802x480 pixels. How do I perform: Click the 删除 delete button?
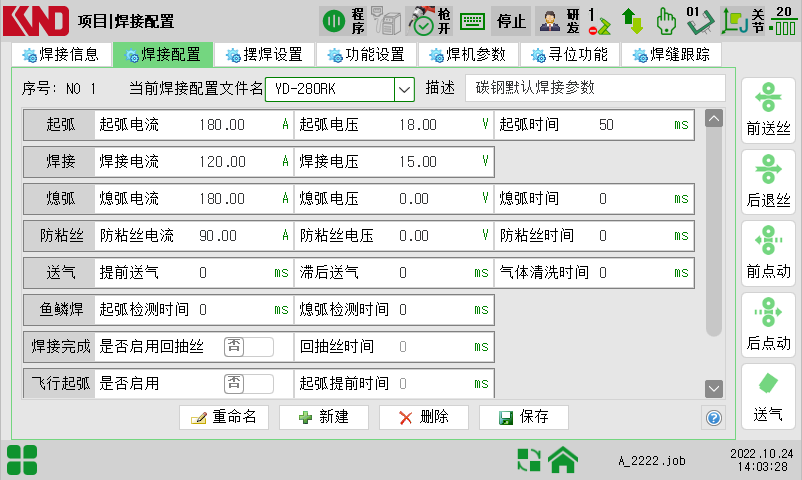click(x=424, y=417)
